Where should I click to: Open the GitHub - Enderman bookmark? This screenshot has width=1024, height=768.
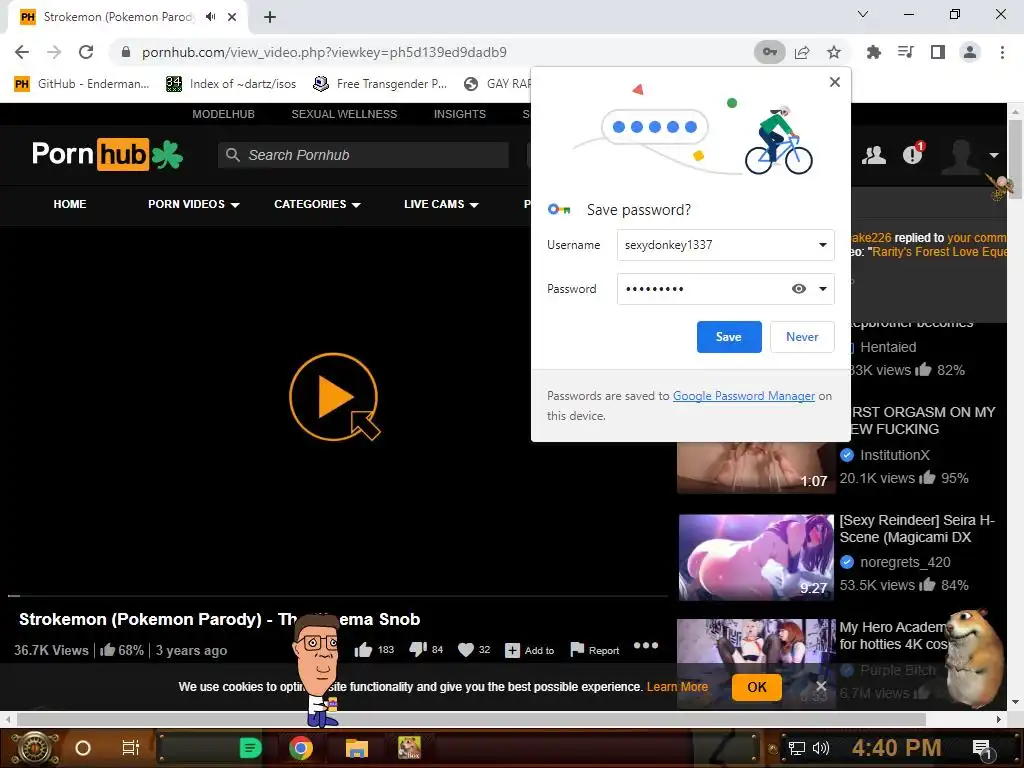(x=83, y=84)
